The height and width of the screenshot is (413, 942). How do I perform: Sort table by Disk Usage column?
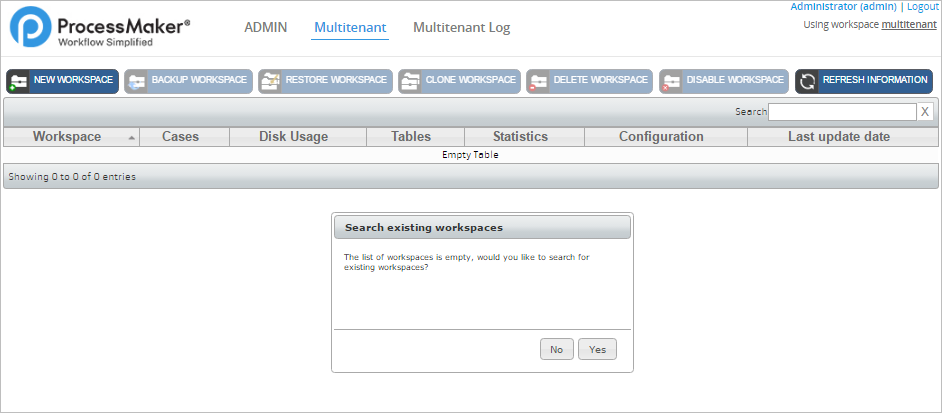[293, 137]
